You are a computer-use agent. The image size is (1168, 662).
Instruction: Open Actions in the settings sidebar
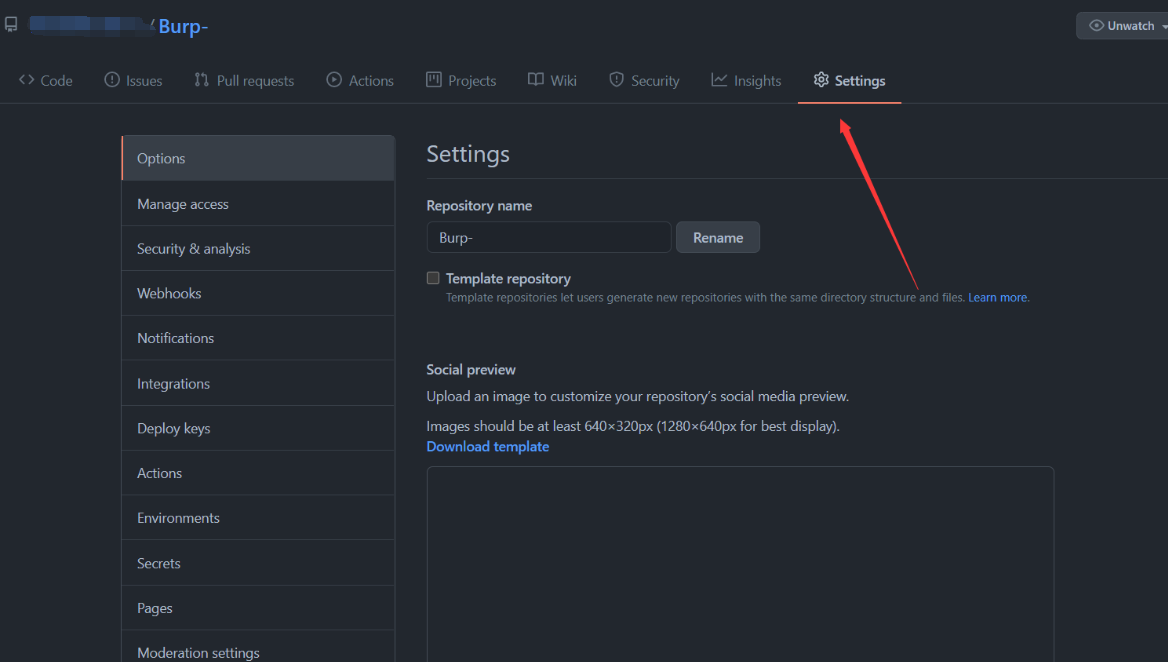pyautogui.click(x=258, y=473)
